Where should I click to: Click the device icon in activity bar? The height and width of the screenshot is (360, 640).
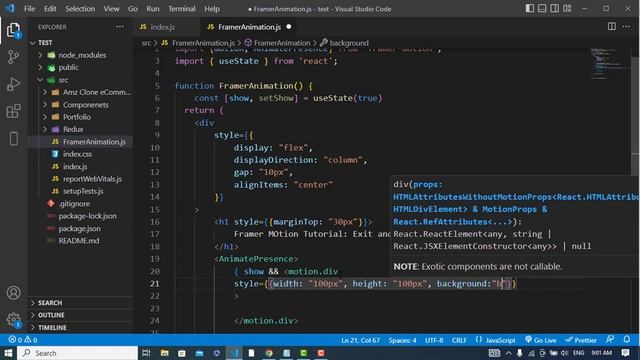point(13,138)
